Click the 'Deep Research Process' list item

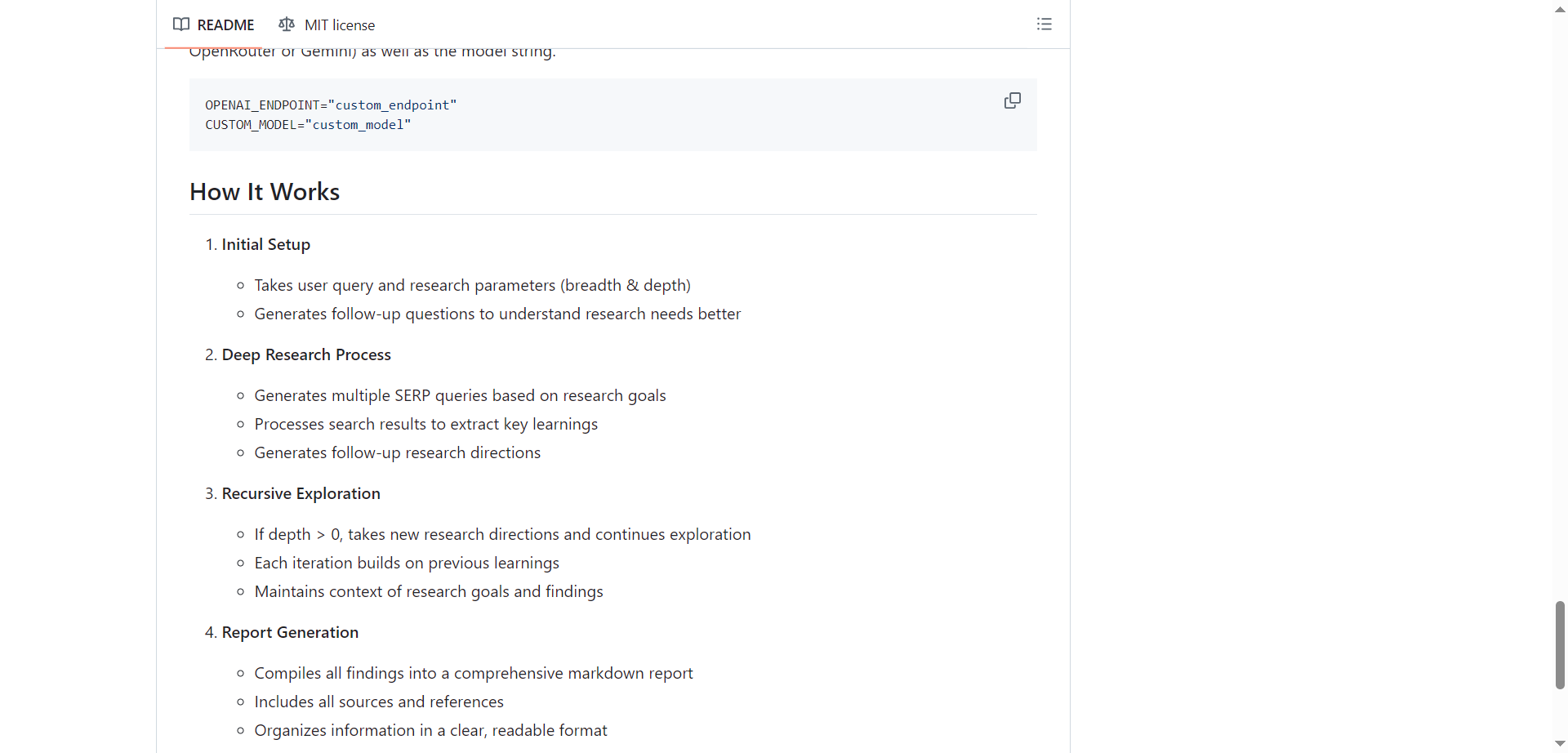[307, 354]
